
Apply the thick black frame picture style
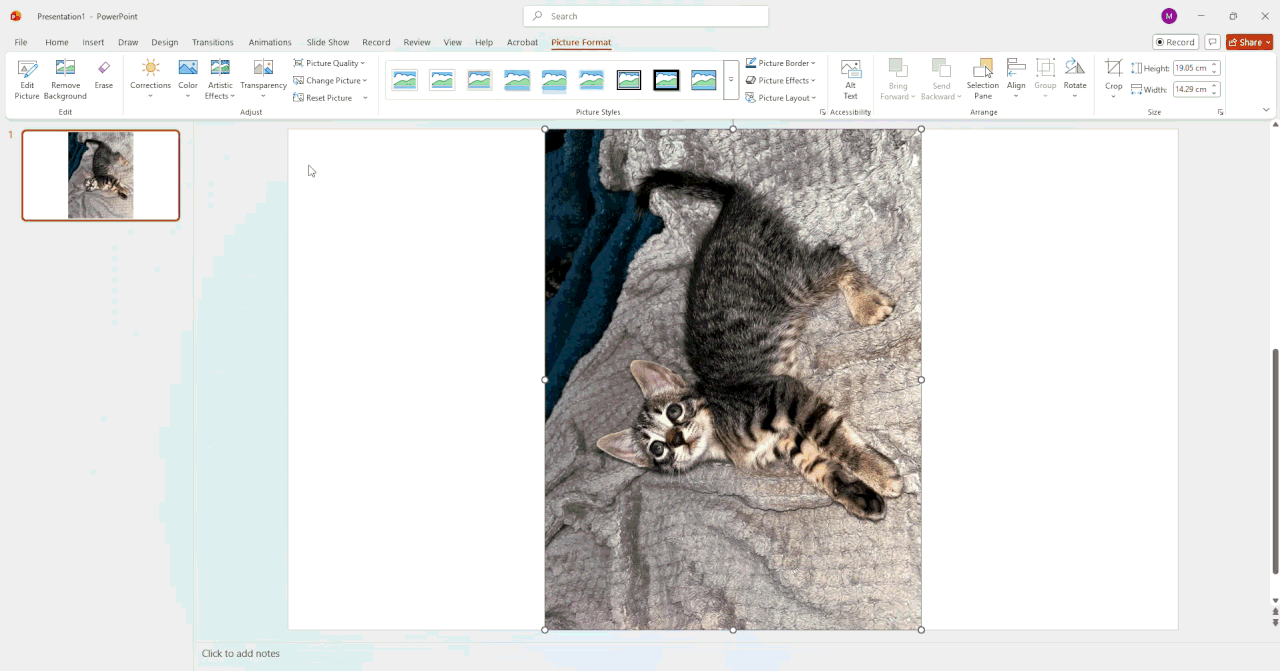666,80
